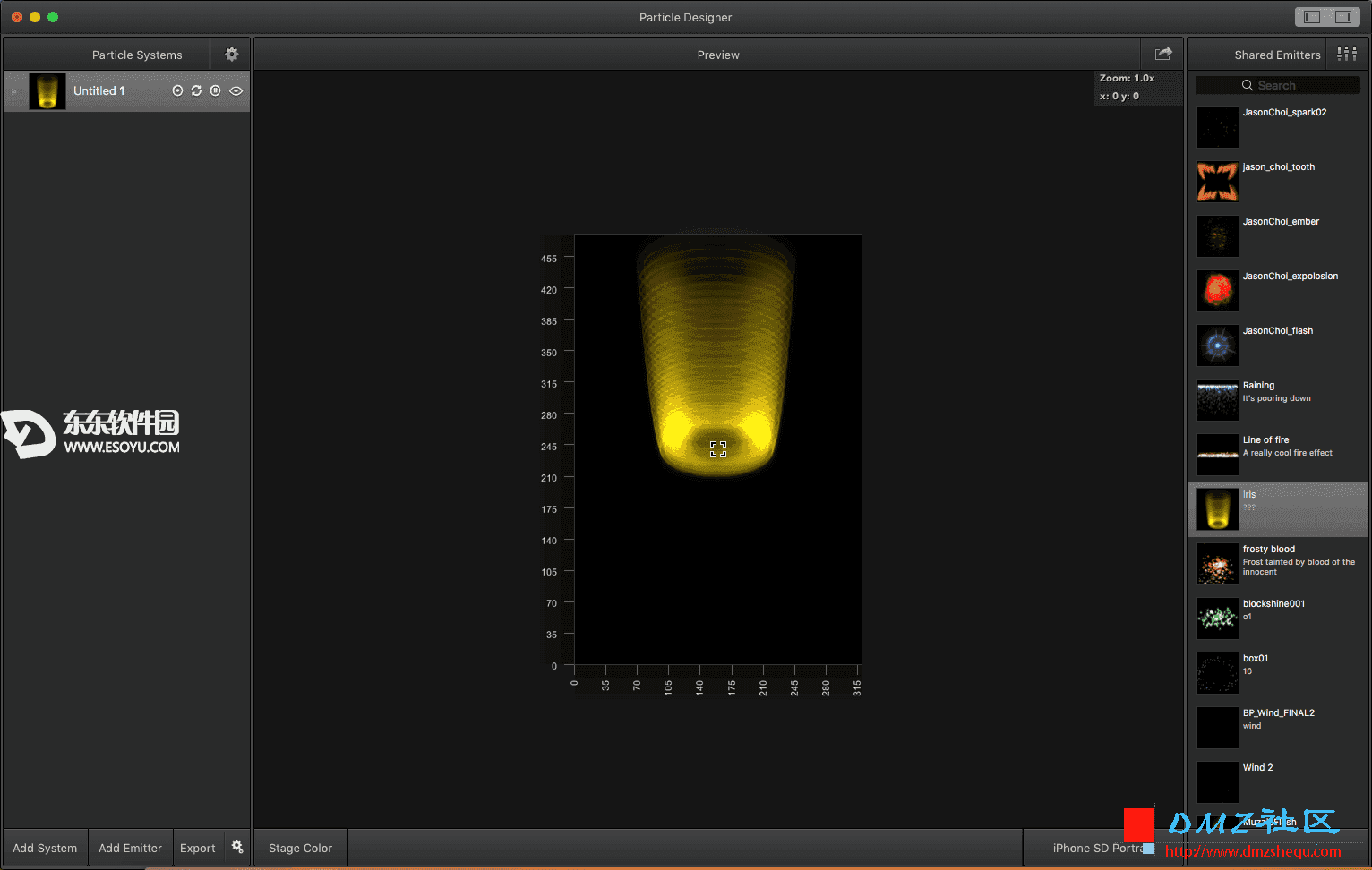Pause the Untitled 1 particle system

[215, 90]
